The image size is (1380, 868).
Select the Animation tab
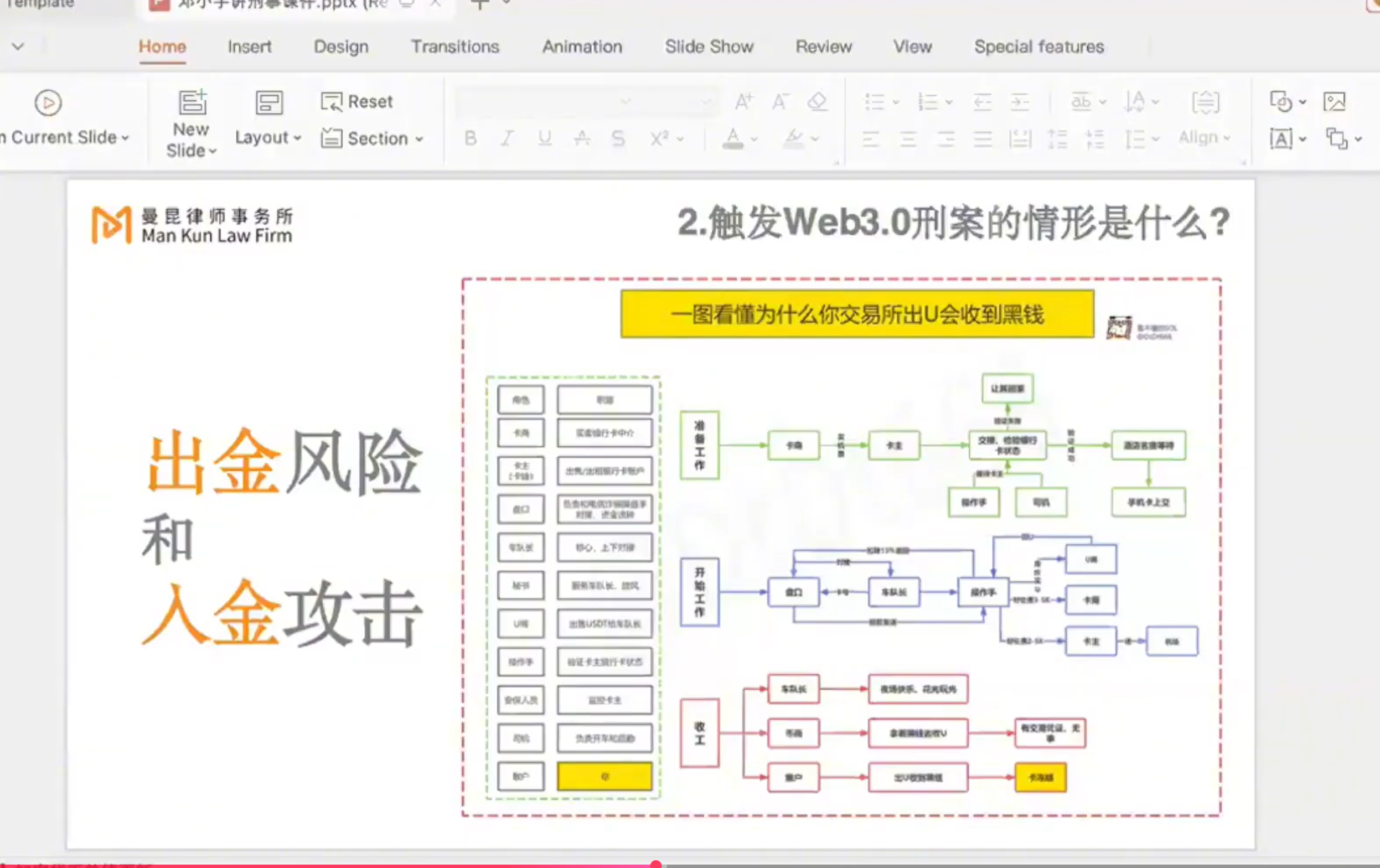click(x=582, y=46)
